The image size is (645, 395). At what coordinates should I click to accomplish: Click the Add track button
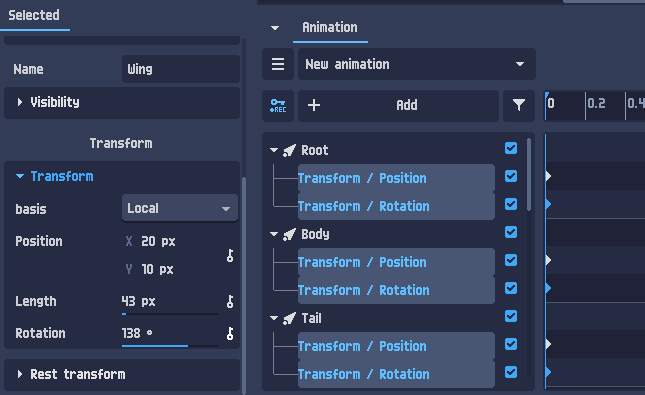click(x=398, y=106)
